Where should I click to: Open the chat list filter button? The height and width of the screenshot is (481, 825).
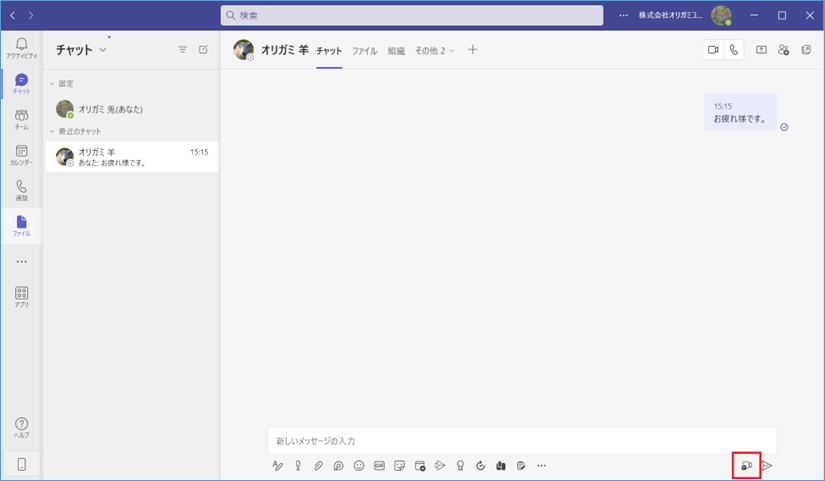[182, 49]
